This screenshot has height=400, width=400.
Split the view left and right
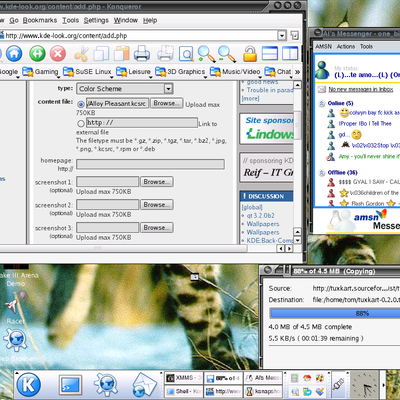tap(290, 53)
